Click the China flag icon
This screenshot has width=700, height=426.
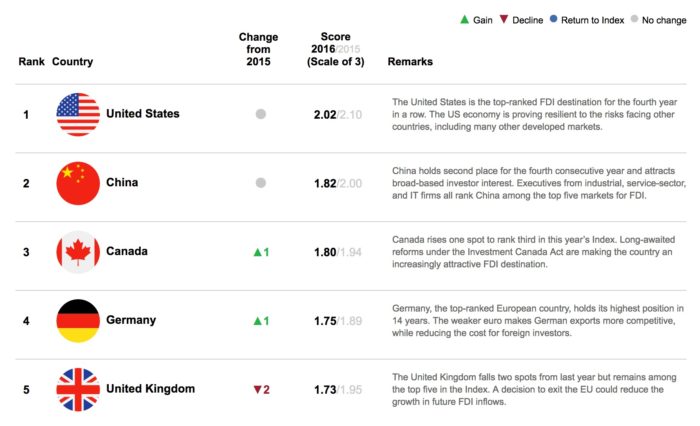pyautogui.click(x=78, y=183)
